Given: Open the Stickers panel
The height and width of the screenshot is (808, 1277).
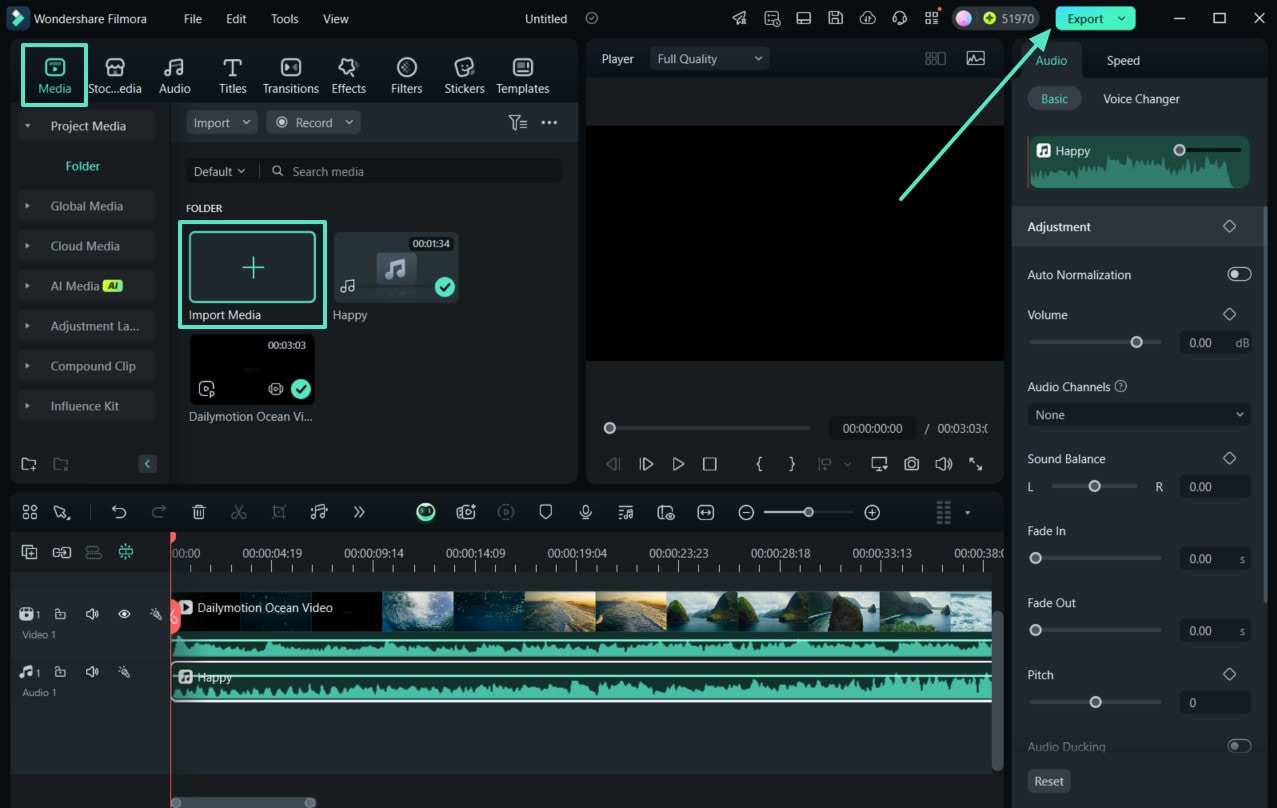Looking at the screenshot, I should pos(464,75).
